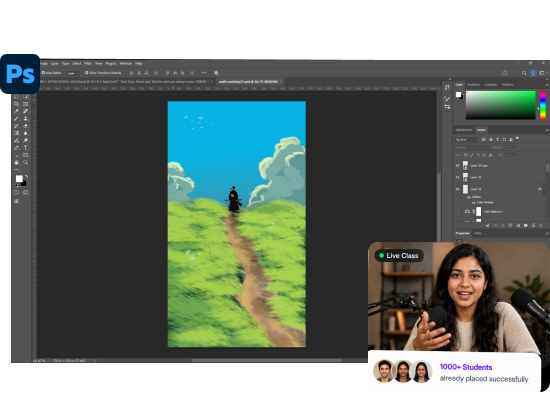Hide the top layer via its eye icon

pyautogui.click(x=457, y=165)
